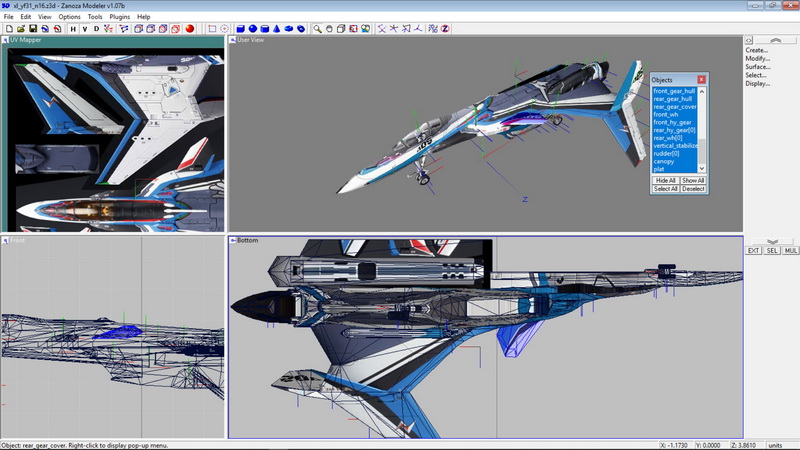
Task: Click the red-outlined cube icon
Action: [176, 29]
